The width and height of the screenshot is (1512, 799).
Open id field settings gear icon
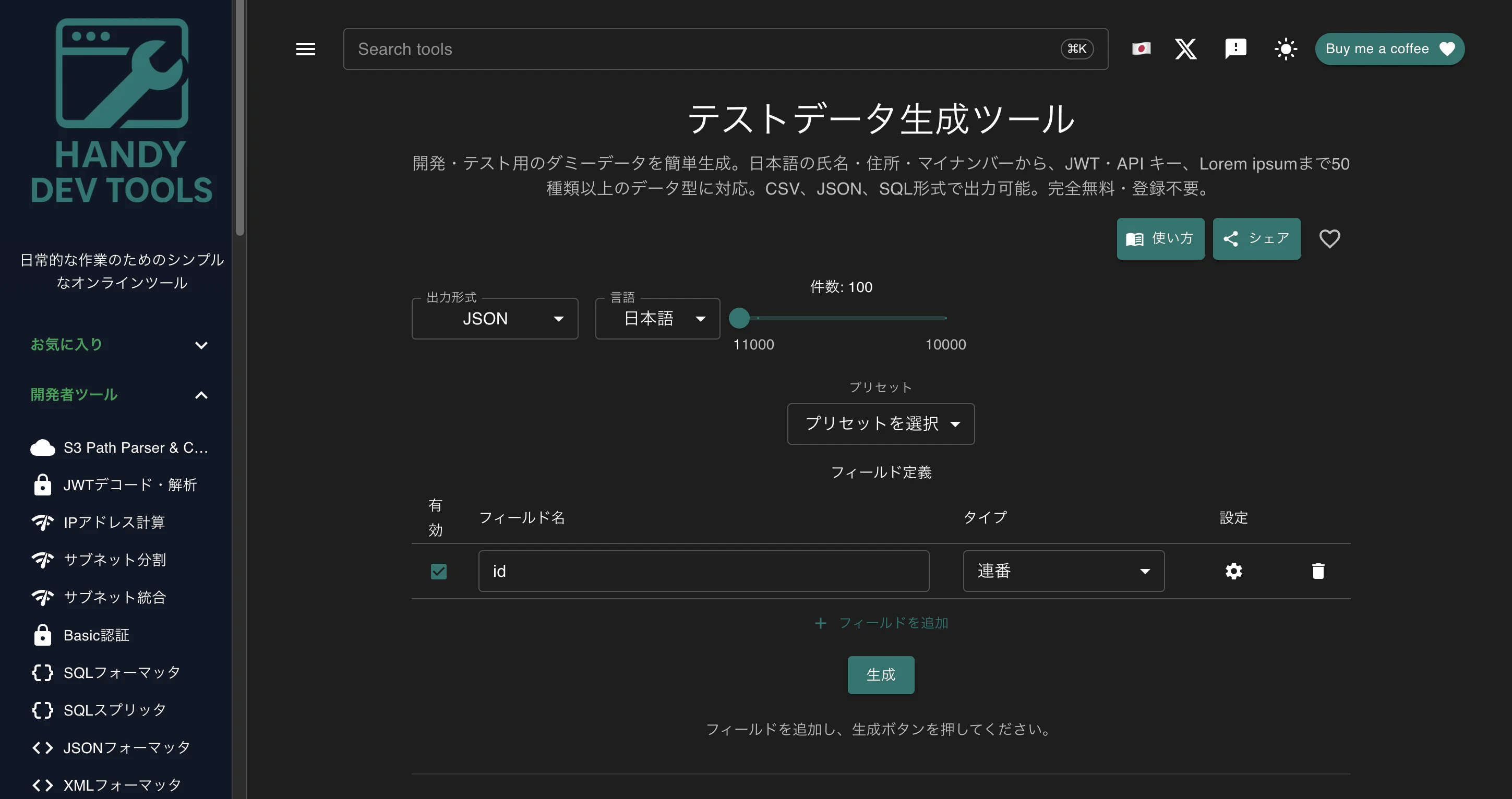click(x=1234, y=572)
